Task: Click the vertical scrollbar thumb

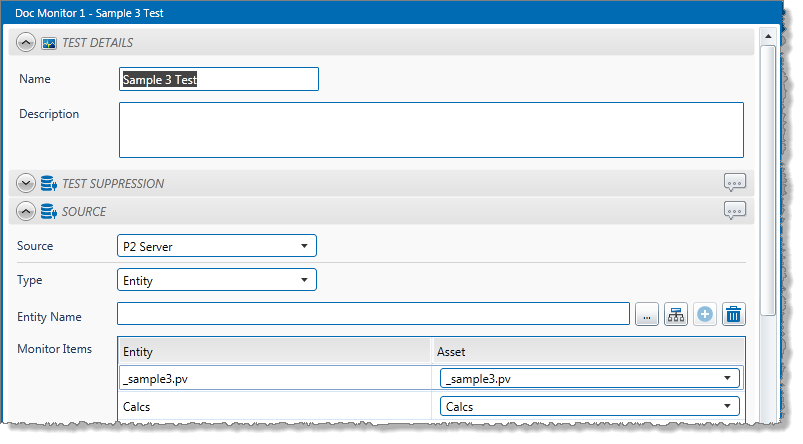Action: tap(768, 180)
